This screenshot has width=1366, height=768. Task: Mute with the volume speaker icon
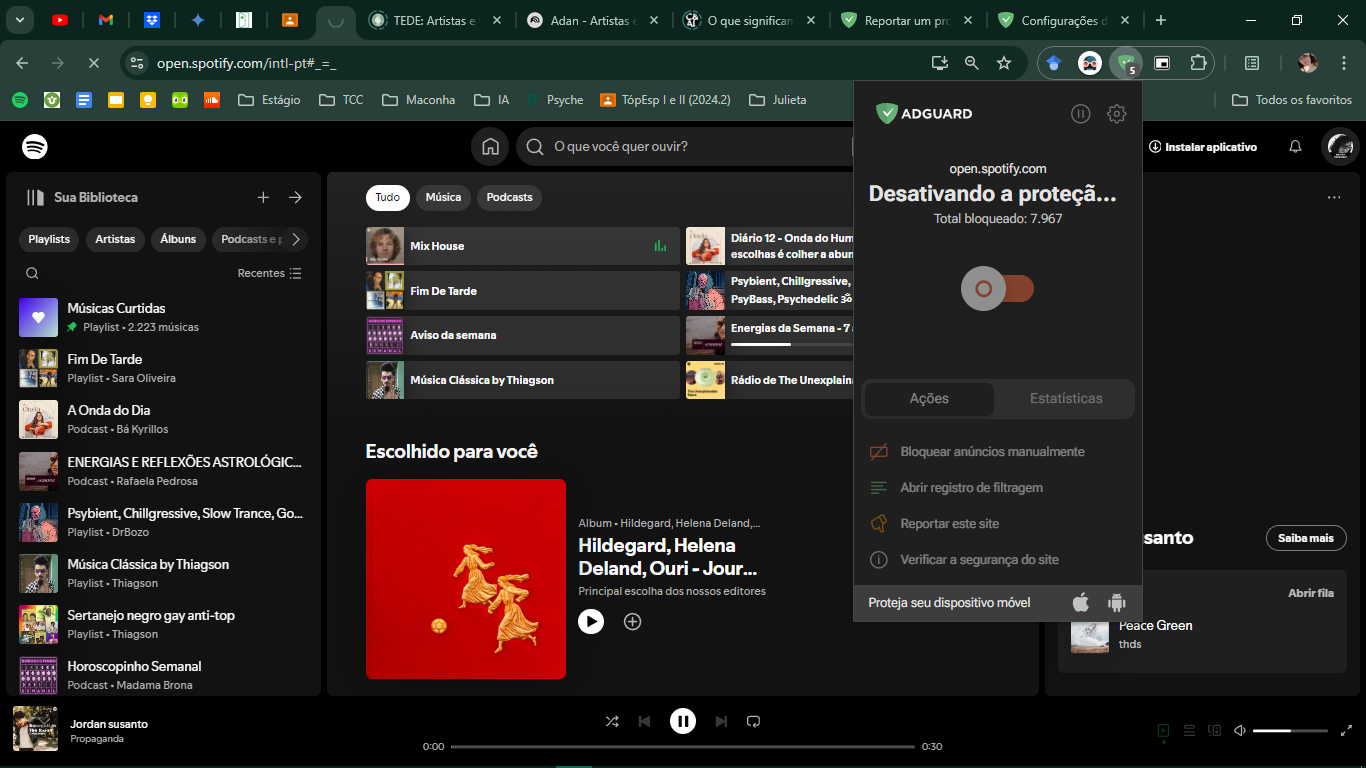(x=1239, y=731)
